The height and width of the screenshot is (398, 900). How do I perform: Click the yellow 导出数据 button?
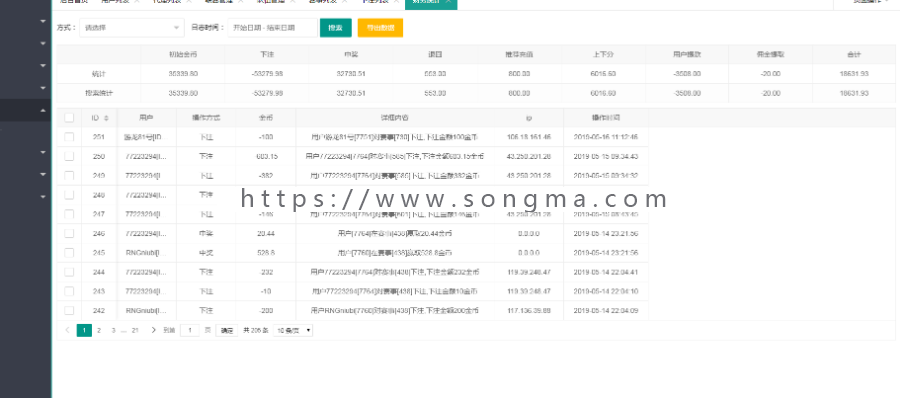click(380, 28)
